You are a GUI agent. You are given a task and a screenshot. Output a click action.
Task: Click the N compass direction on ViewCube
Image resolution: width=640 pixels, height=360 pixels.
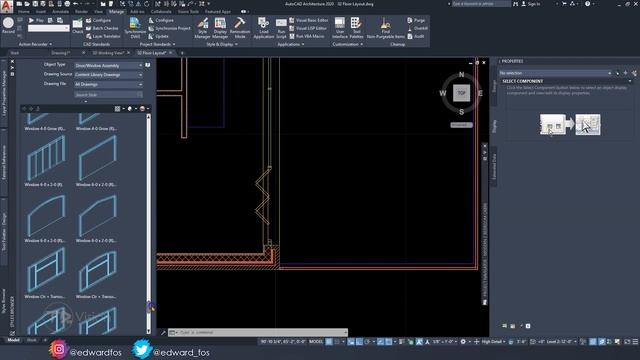(x=462, y=75)
